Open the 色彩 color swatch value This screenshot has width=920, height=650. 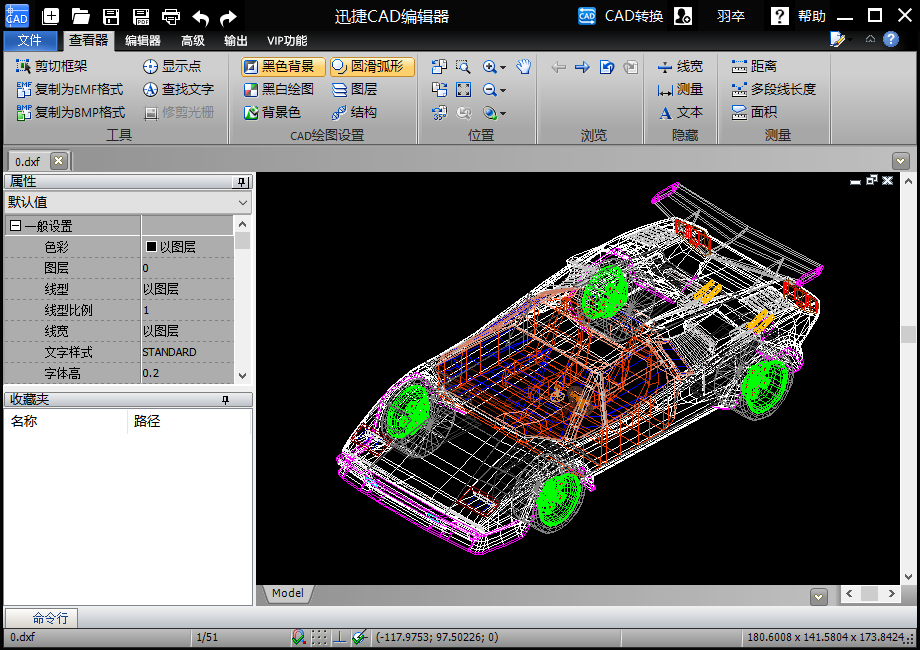point(188,247)
